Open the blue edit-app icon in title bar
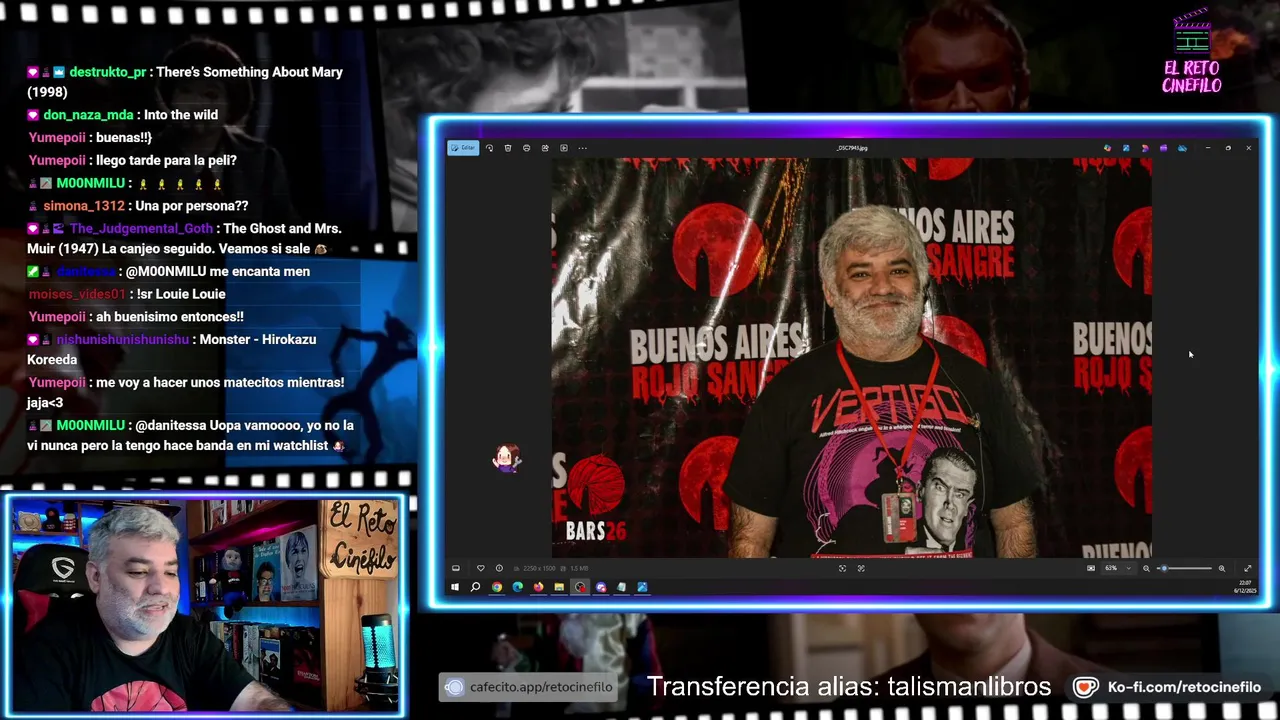The image size is (1280, 720). click(1126, 148)
